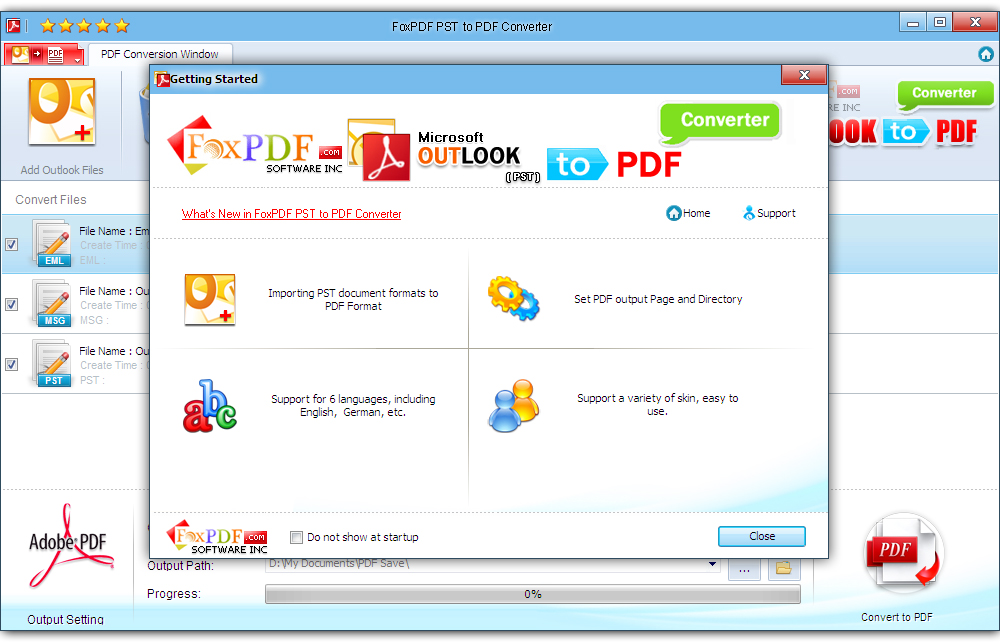Click "Set PDF output Page and Directory" text

(658, 299)
